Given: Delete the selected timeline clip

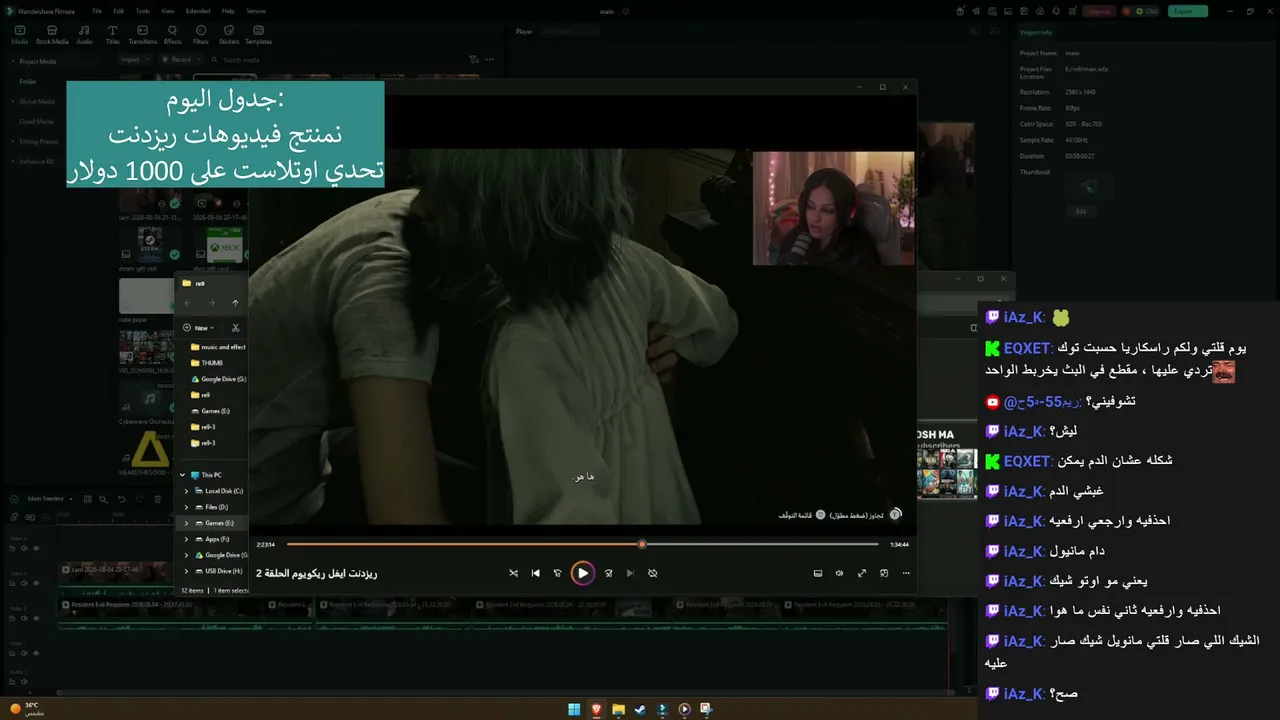Looking at the screenshot, I should point(157,499).
